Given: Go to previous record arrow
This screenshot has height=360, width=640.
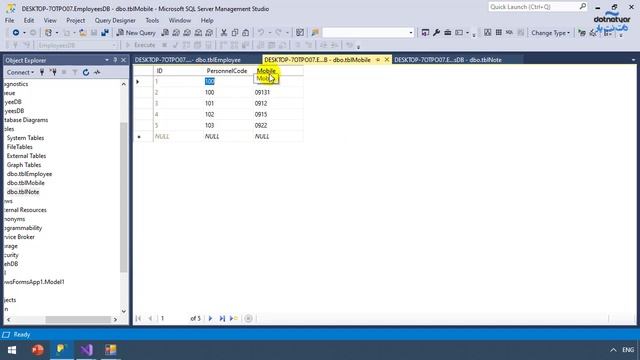Looking at the screenshot, I should (x=150, y=318).
